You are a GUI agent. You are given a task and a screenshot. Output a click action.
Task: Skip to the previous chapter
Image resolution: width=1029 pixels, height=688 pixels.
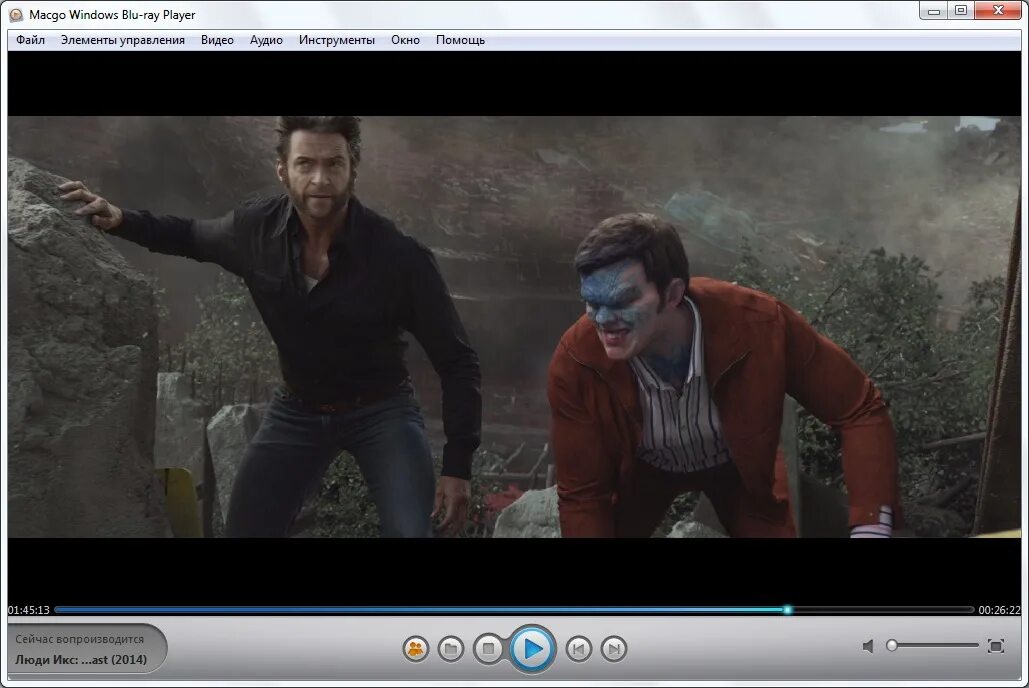click(x=578, y=649)
